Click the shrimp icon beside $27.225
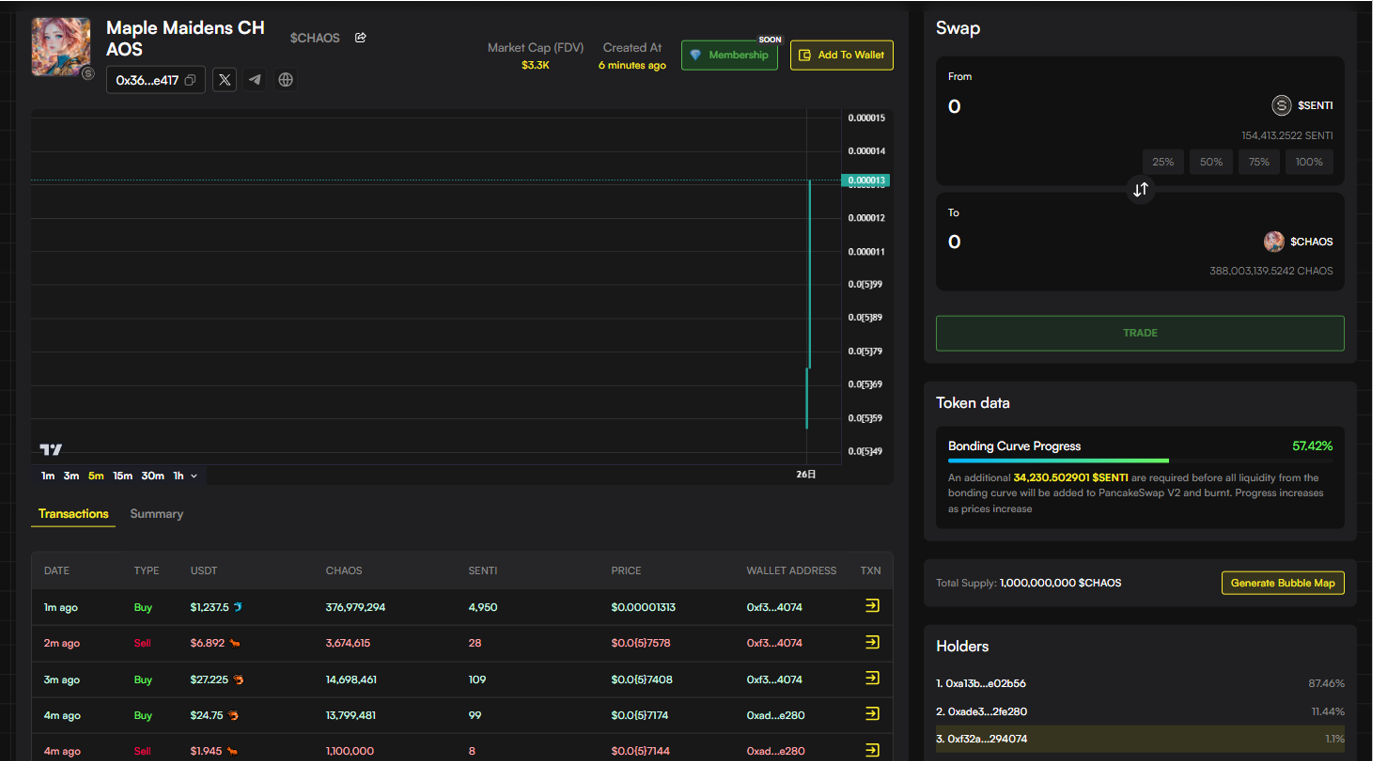Viewport: 1373px width, 761px height. (x=239, y=680)
